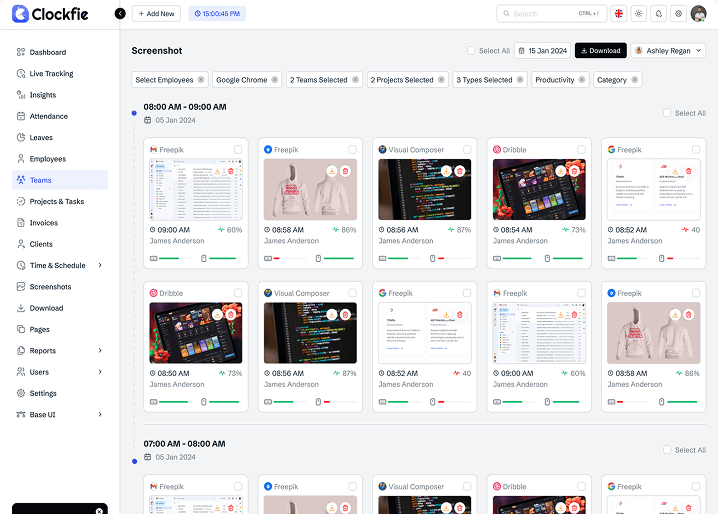
Task: Download the 08:50 AM Dribble screenshot
Action: click(x=218, y=315)
